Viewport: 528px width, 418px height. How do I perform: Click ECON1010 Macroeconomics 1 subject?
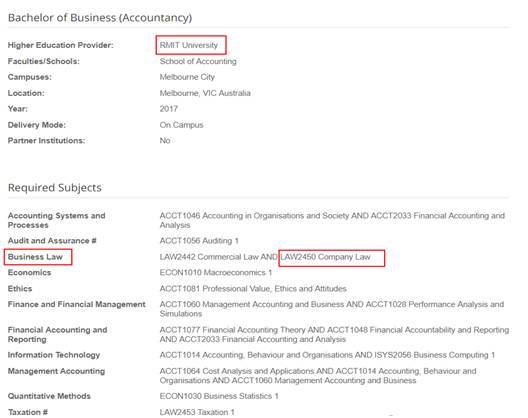point(216,272)
